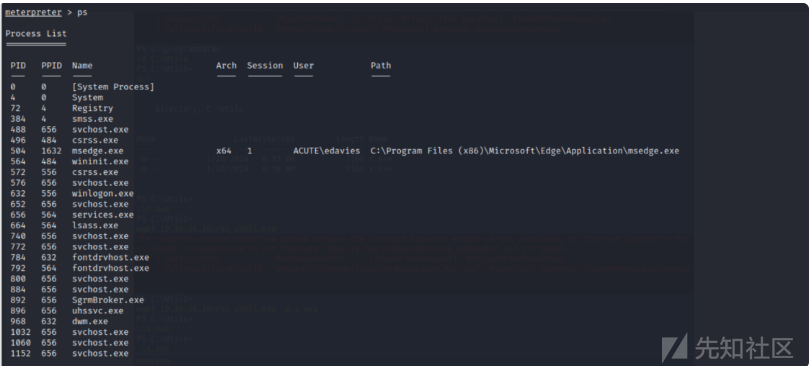Click the msedge.exe Program Files path
The height and width of the screenshot is (366, 809).
525,151
